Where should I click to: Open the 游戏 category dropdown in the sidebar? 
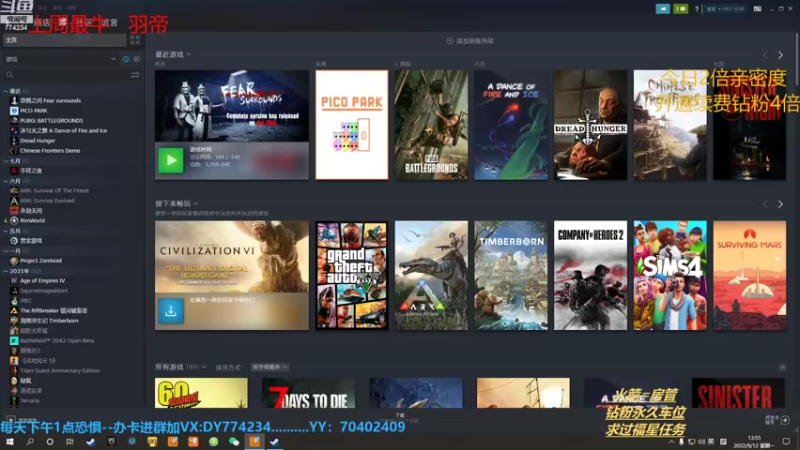pos(61,59)
